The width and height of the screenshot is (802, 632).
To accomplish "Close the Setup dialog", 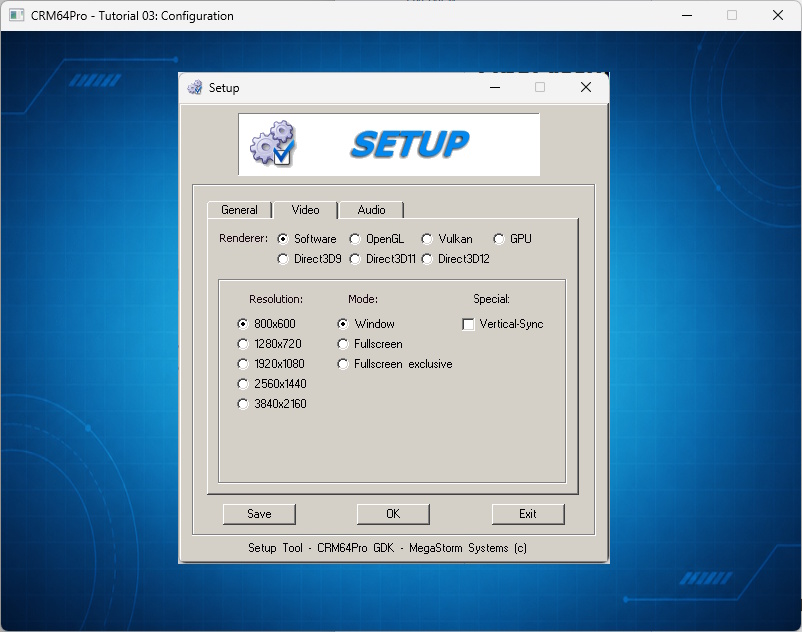I will [586, 87].
